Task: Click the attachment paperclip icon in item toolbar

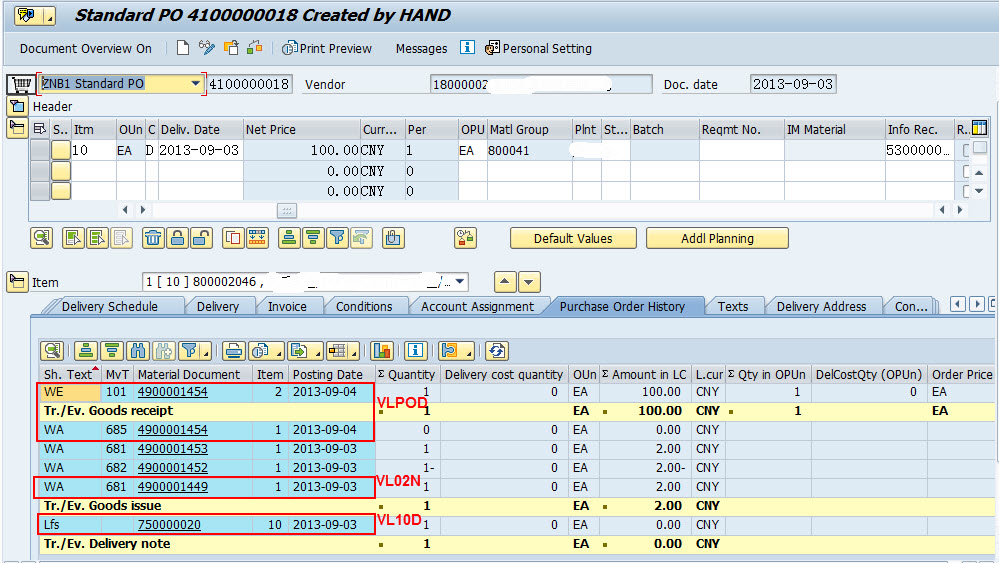Action: tap(393, 238)
